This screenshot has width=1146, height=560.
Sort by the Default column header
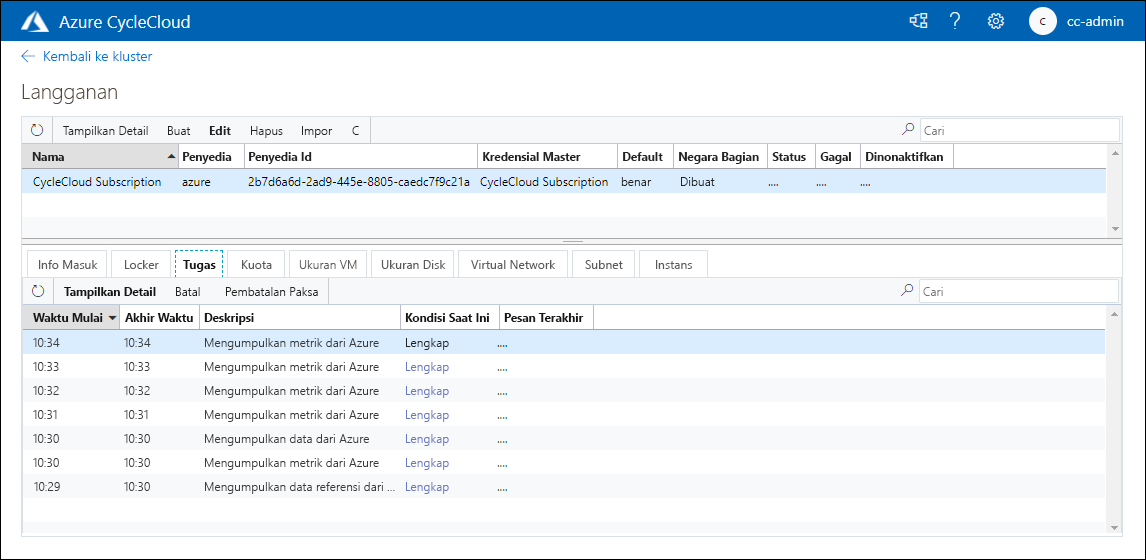pyautogui.click(x=644, y=156)
